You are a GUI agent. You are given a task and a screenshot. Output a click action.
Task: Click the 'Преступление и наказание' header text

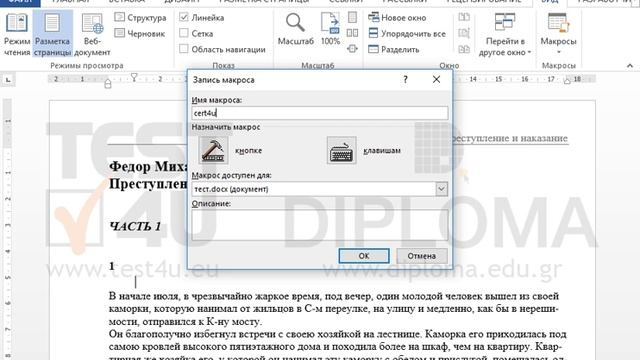point(509,138)
